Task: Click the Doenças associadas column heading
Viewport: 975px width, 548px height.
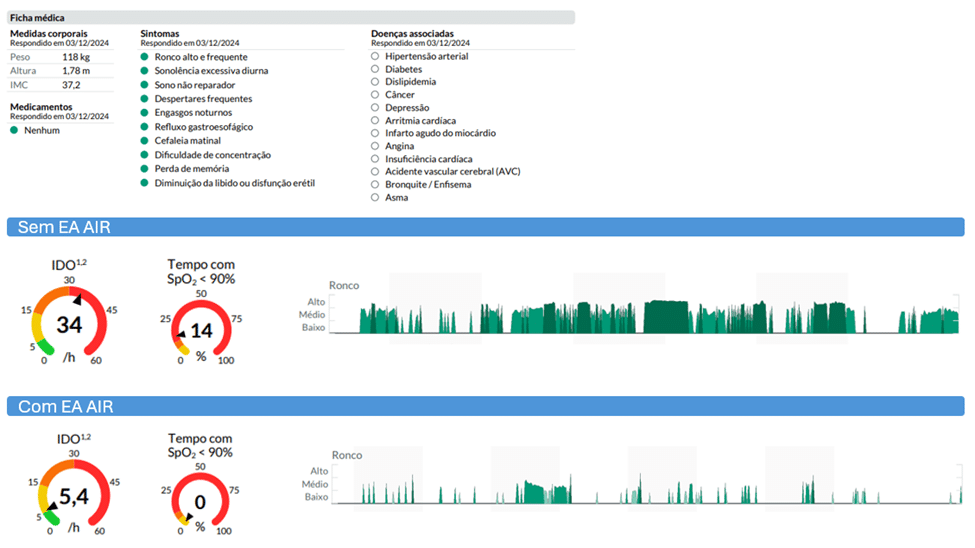Action: click(x=411, y=33)
